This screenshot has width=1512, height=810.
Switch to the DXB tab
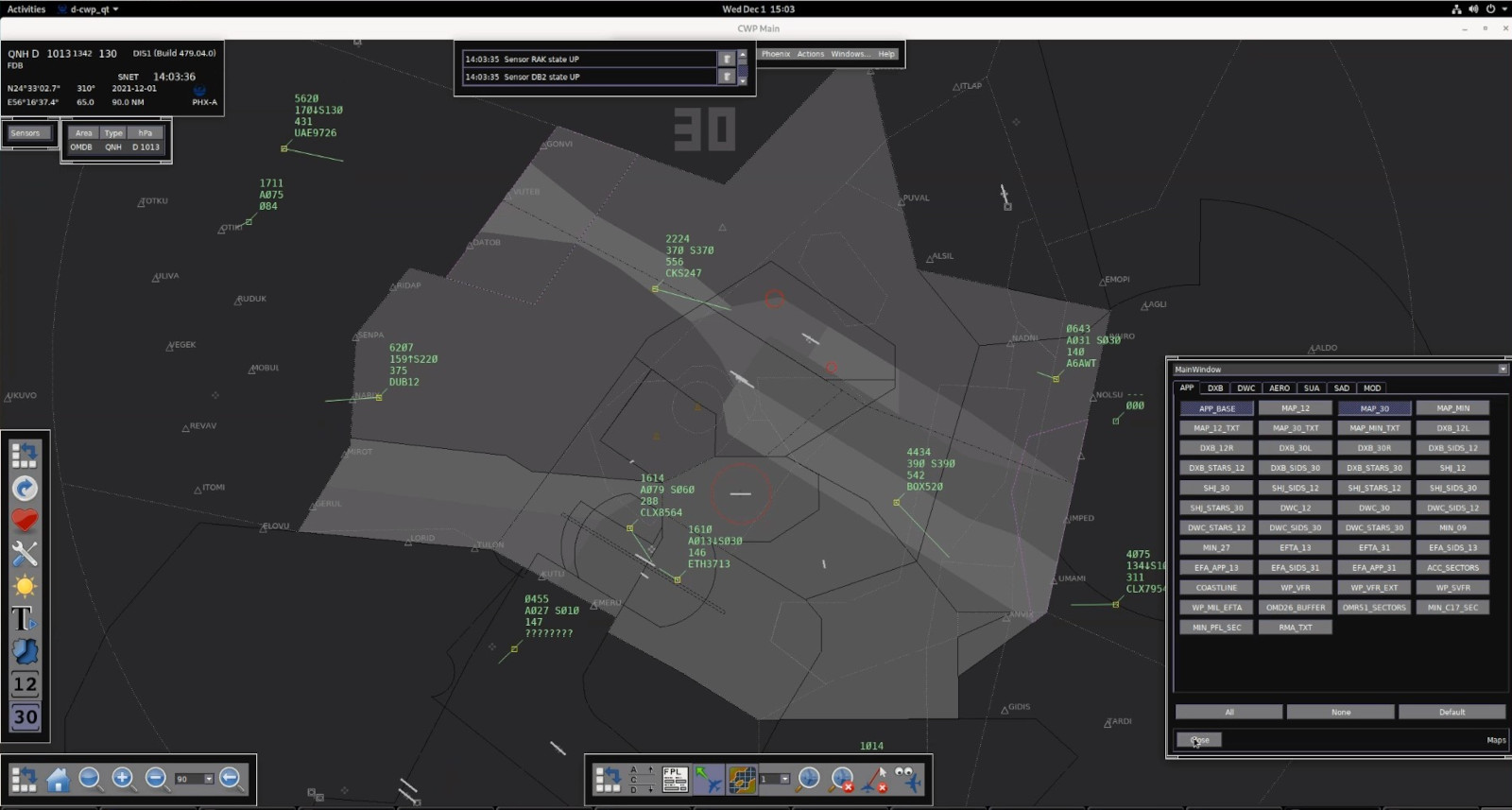(1215, 388)
